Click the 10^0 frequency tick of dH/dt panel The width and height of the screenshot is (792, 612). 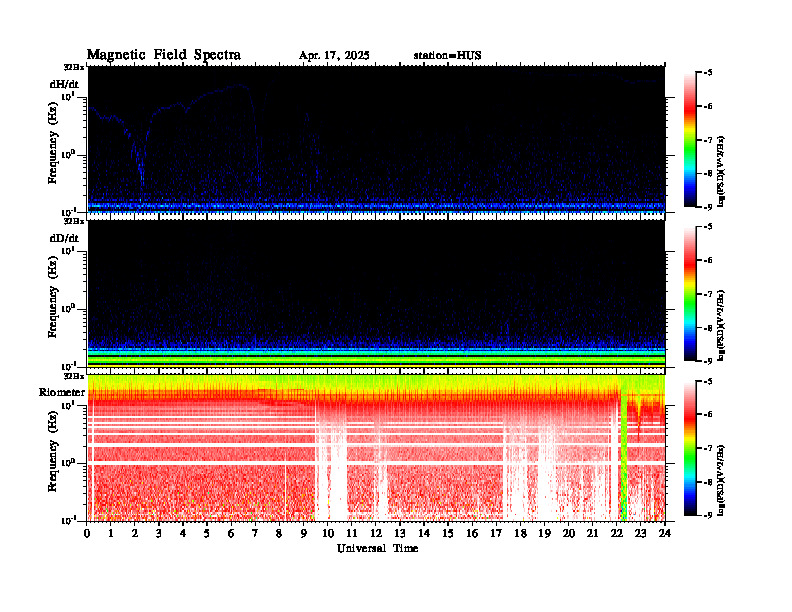pos(68,154)
